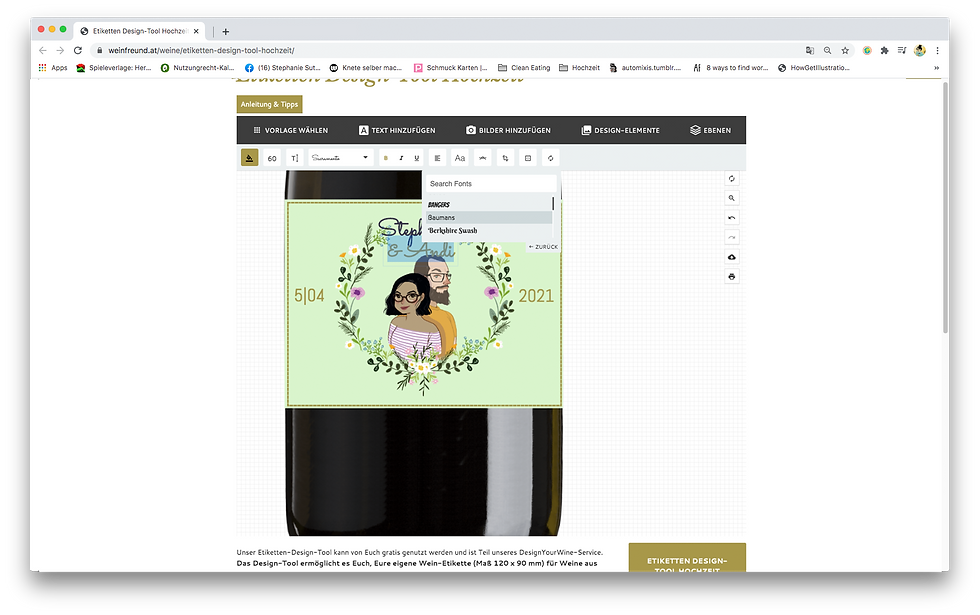Viewport: 980px width, 615px height.
Task: Open the Bilder hinzufügen tab
Action: click(508, 131)
